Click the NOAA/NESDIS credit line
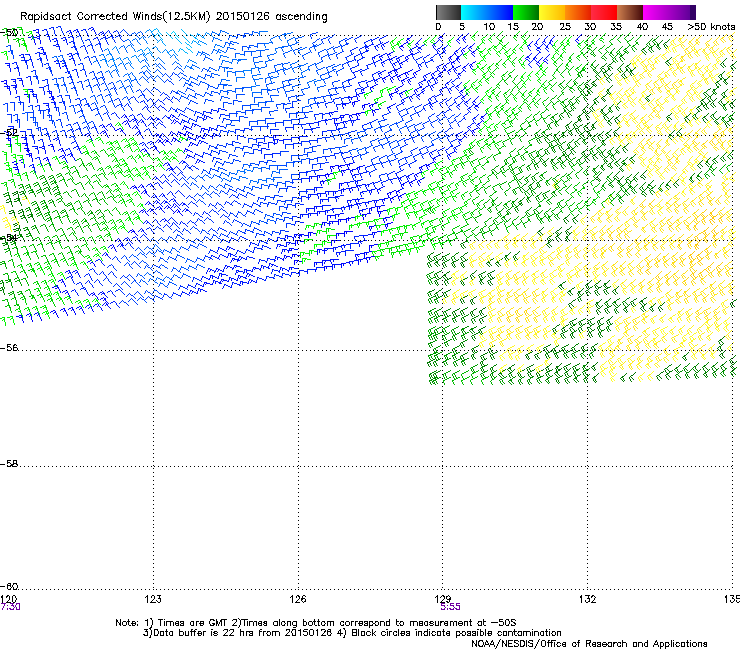The width and height of the screenshot is (740, 650). (x=589, y=644)
